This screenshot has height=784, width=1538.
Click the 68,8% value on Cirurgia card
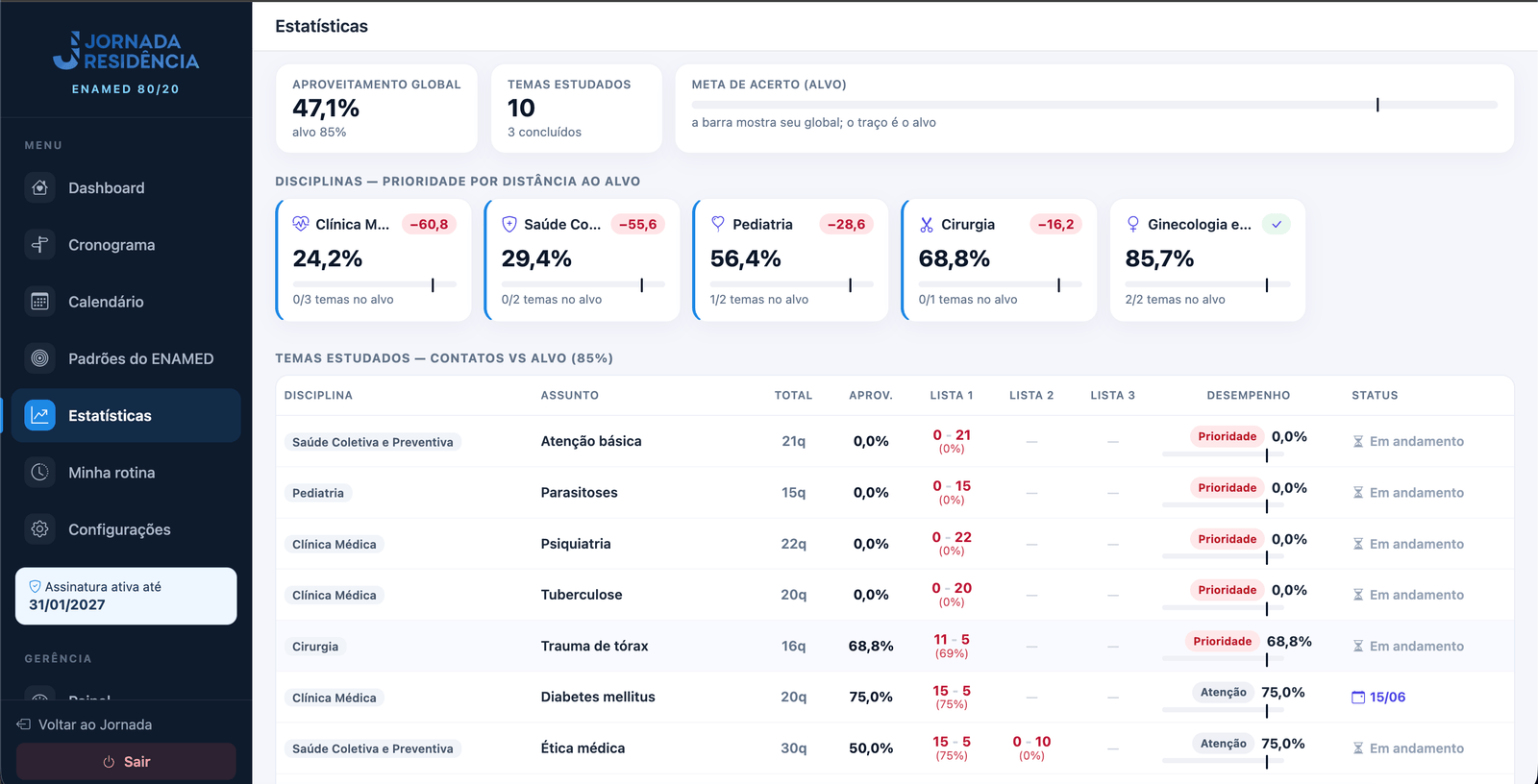click(954, 258)
